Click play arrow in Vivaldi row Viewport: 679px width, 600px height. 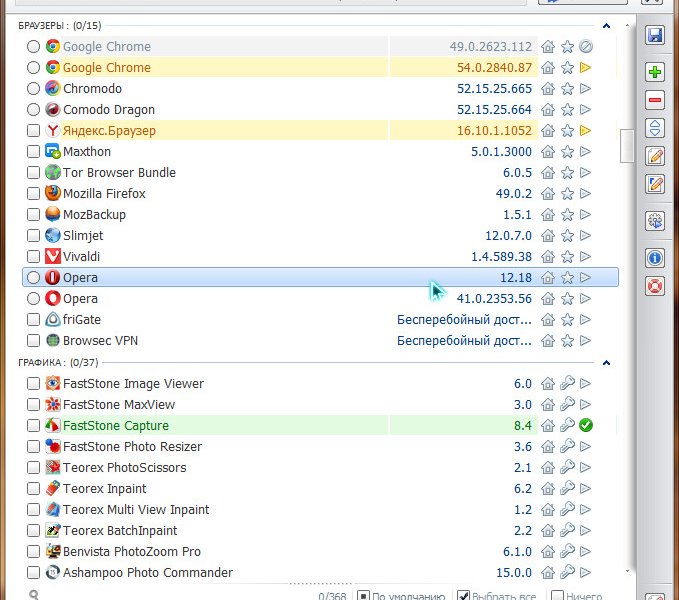[x=585, y=257]
